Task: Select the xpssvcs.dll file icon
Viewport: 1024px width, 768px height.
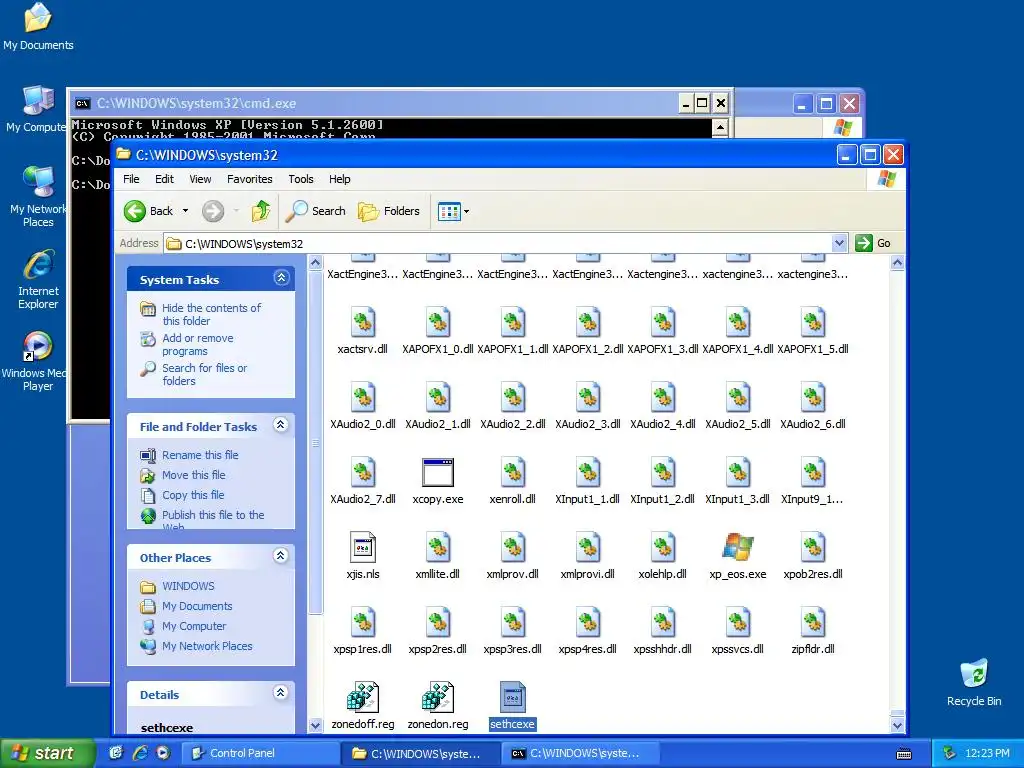Action: (737, 622)
